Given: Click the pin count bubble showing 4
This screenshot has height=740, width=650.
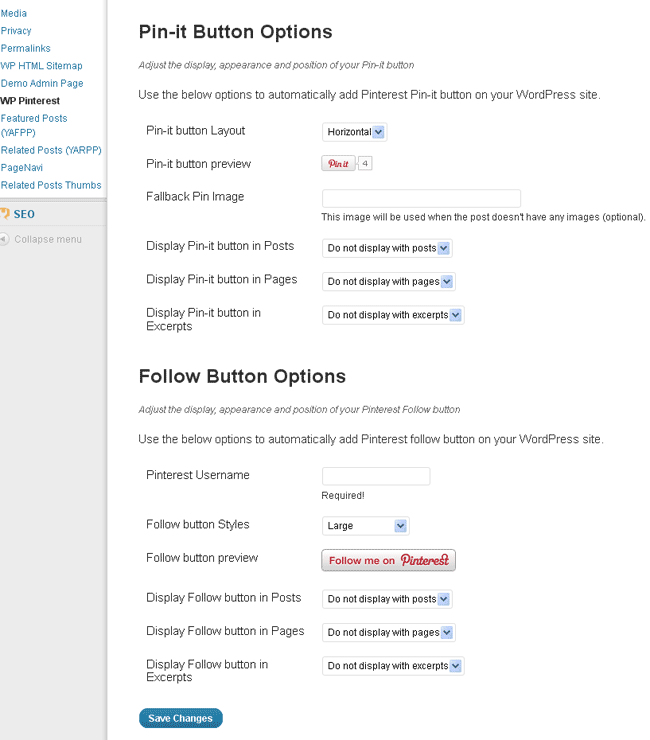Looking at the screenshot, I should coord(365,163).
